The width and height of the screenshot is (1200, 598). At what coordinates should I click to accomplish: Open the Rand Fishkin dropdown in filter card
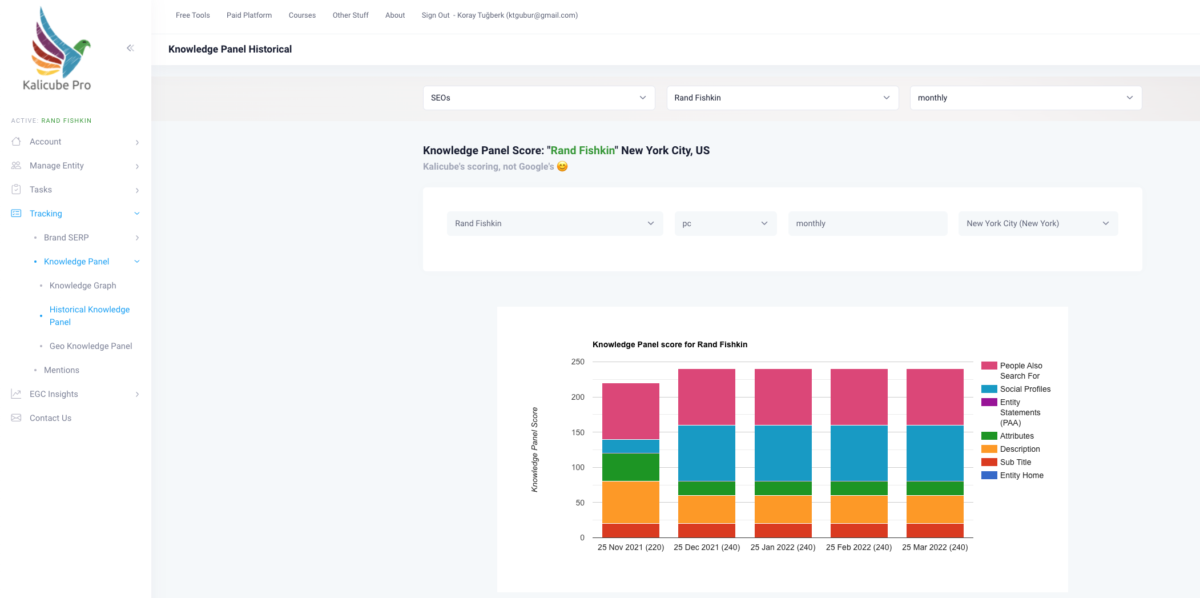(x=555, y=224)
